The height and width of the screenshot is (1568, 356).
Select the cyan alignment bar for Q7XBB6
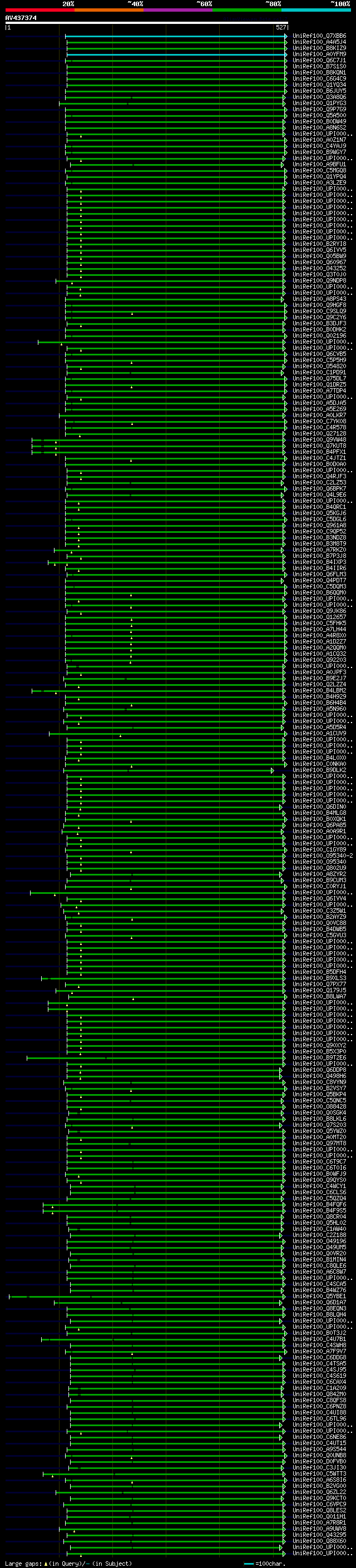(176, 36)
